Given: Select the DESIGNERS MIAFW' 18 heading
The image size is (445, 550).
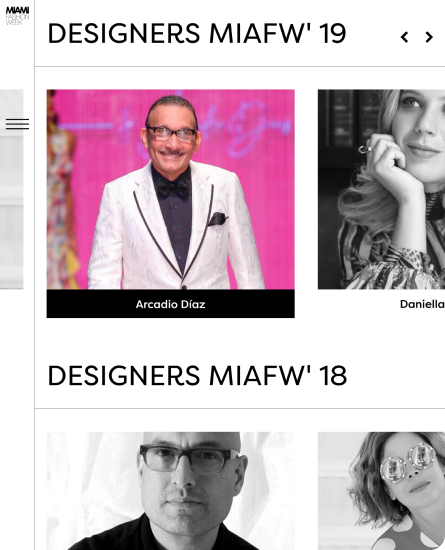Looking at the screenshot, I should [x=197, y=376].
